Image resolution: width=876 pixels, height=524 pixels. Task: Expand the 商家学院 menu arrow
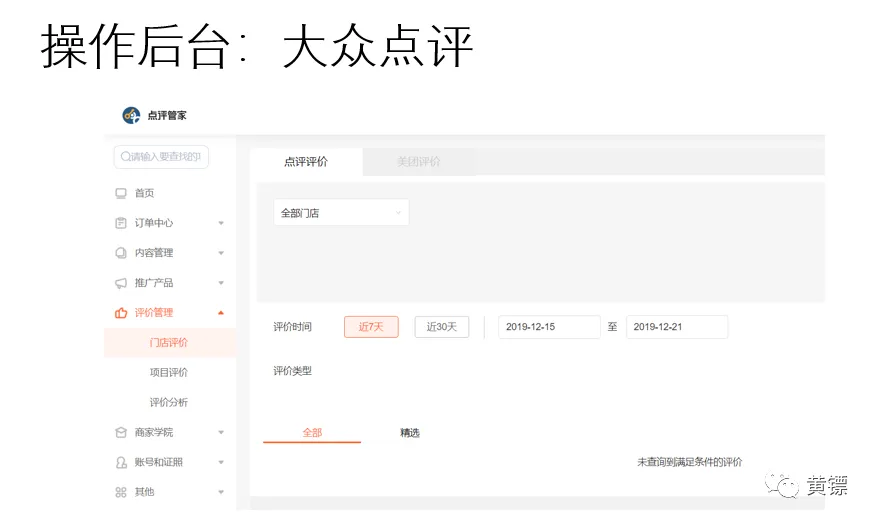[221, 432]
